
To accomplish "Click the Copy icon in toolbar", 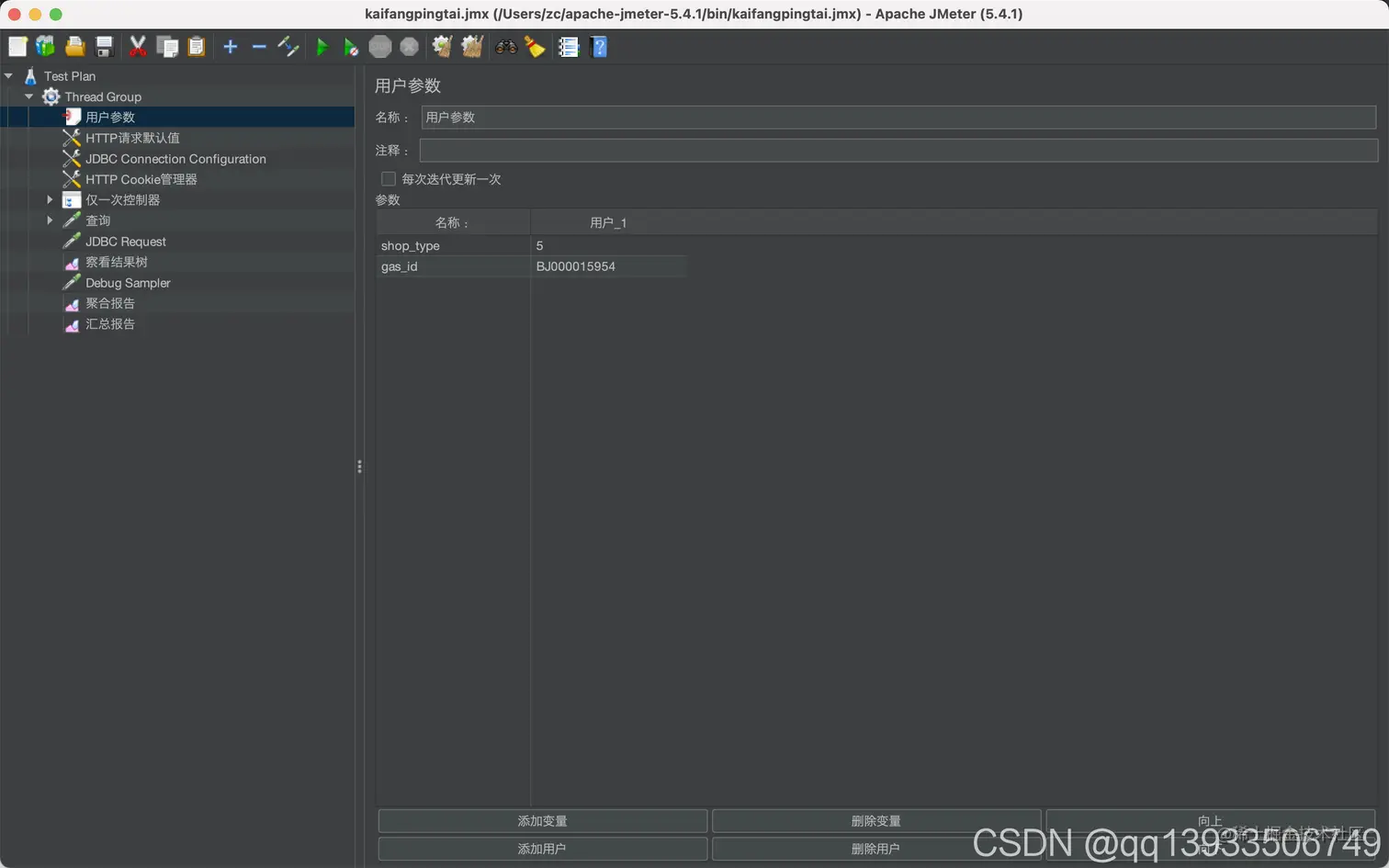I will pyautogui.click(x=167, y=47).
